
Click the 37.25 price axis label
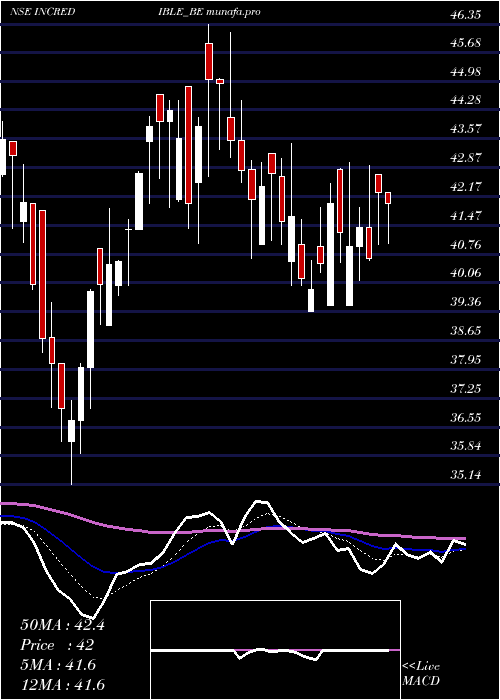(x=466, y=389)
